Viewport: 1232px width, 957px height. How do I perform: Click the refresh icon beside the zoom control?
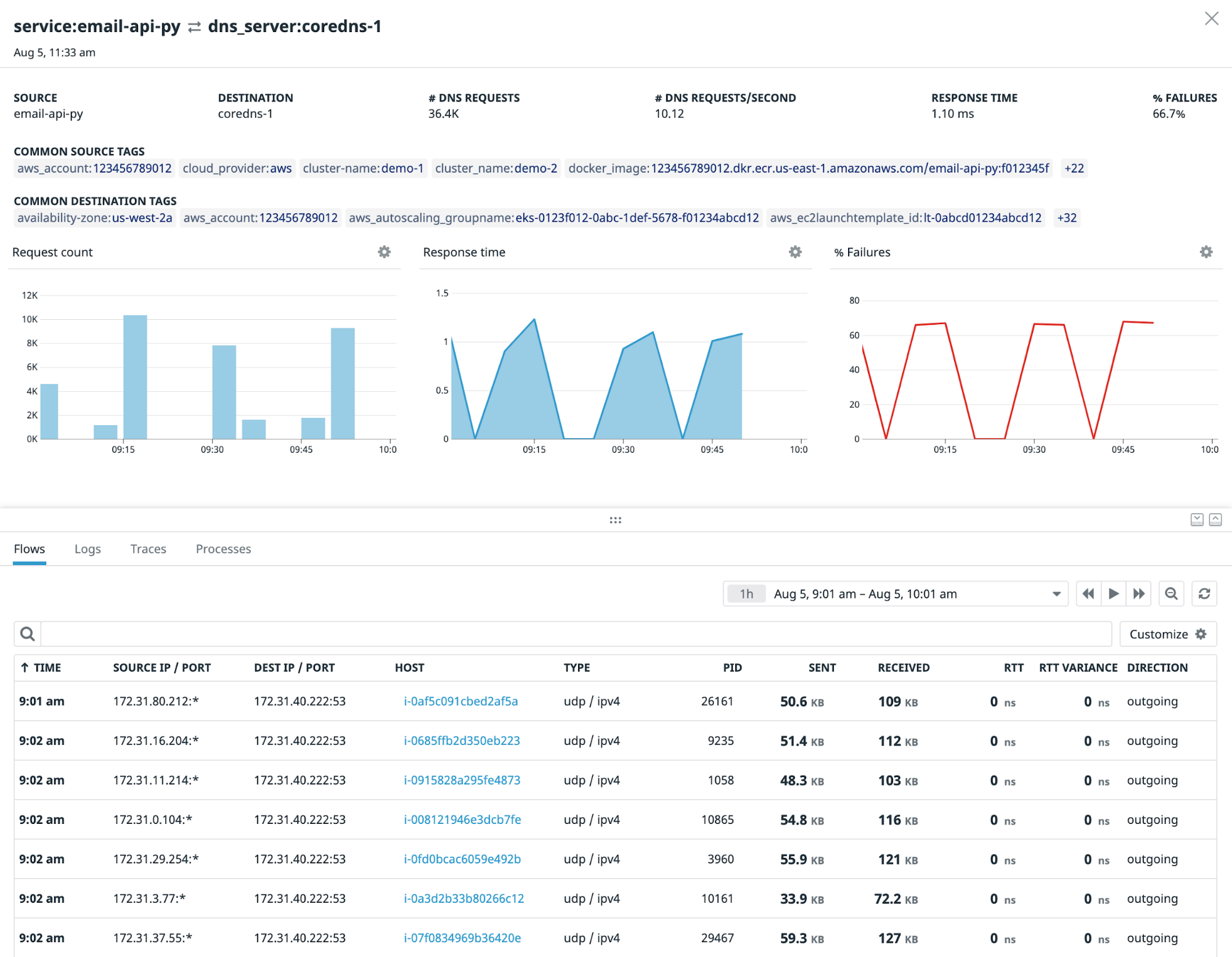(x=1204, y=593)
